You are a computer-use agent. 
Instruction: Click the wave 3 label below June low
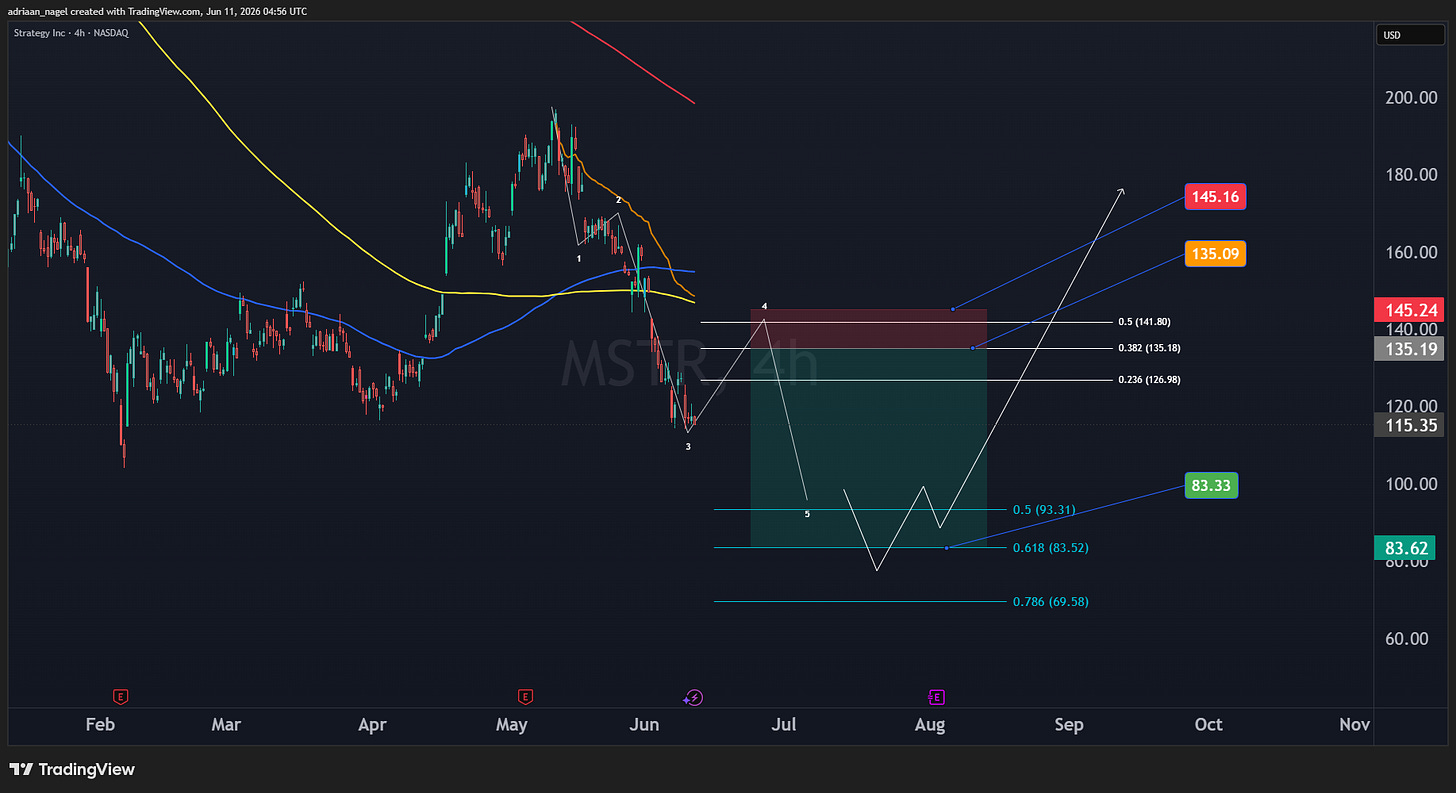(688, 446)
